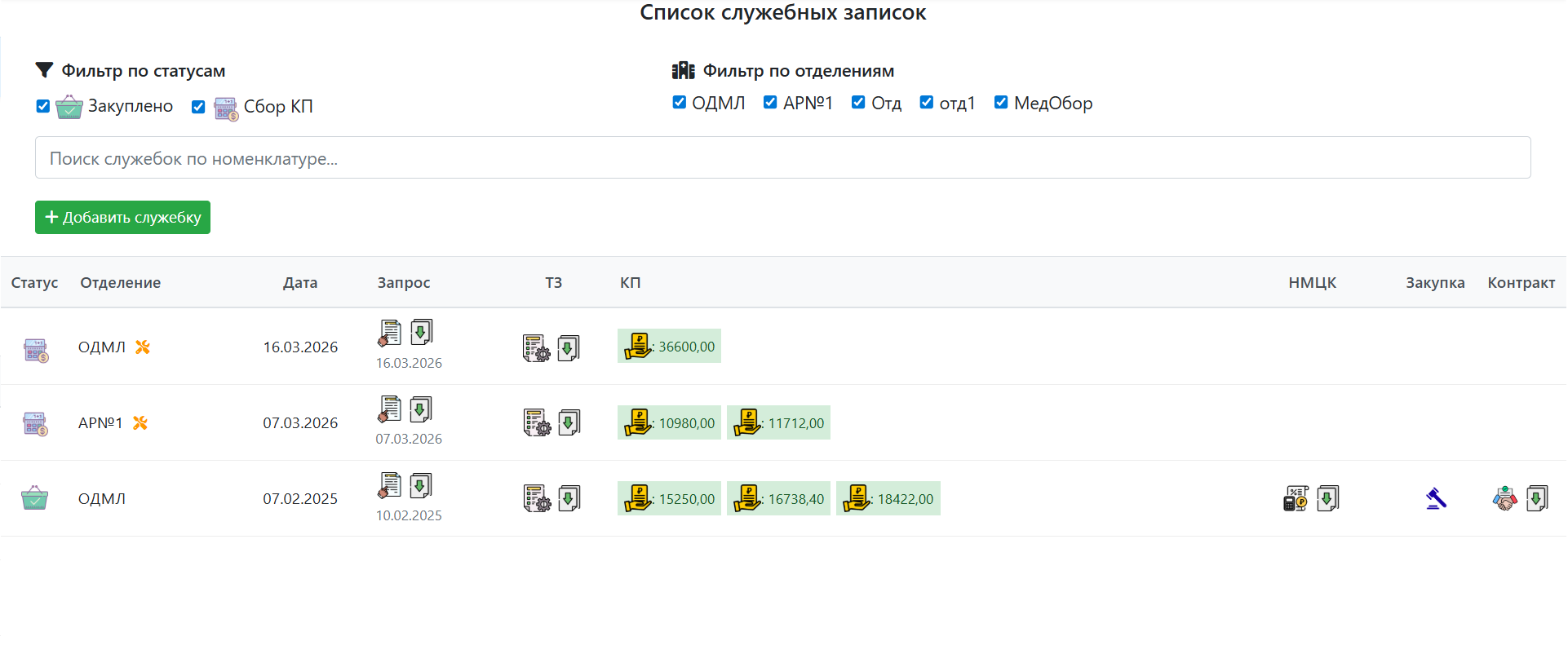
Task: Open ТЗ settings icon for the 16.03.2026 row
Action: click(x=537, y=348)
